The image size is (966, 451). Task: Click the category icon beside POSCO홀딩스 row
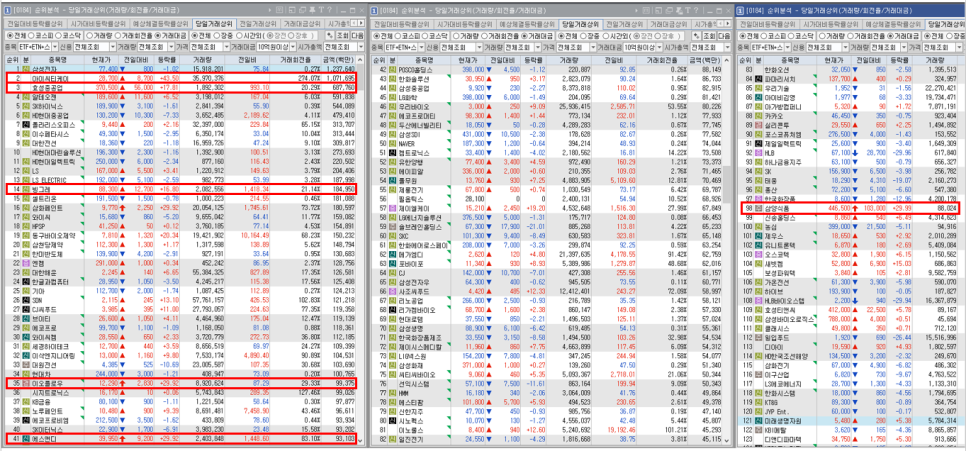coord(392,70)
